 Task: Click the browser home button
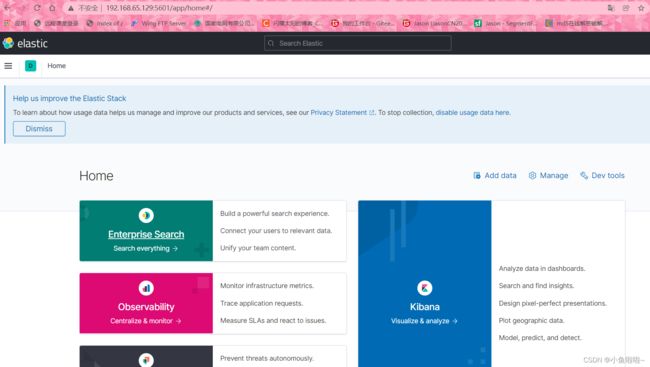coord(52,8)
